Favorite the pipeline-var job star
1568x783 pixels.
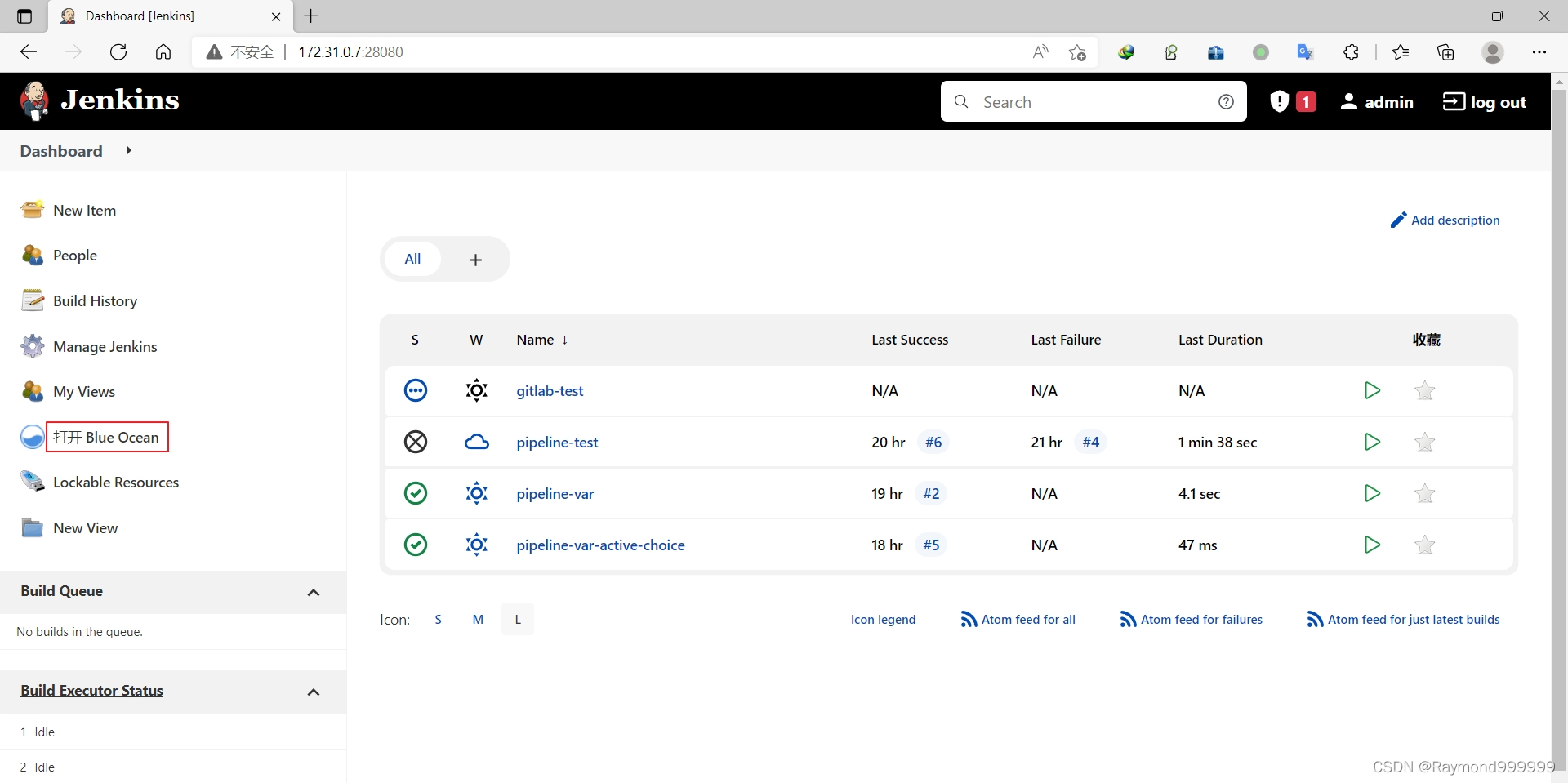(1424, 493)
